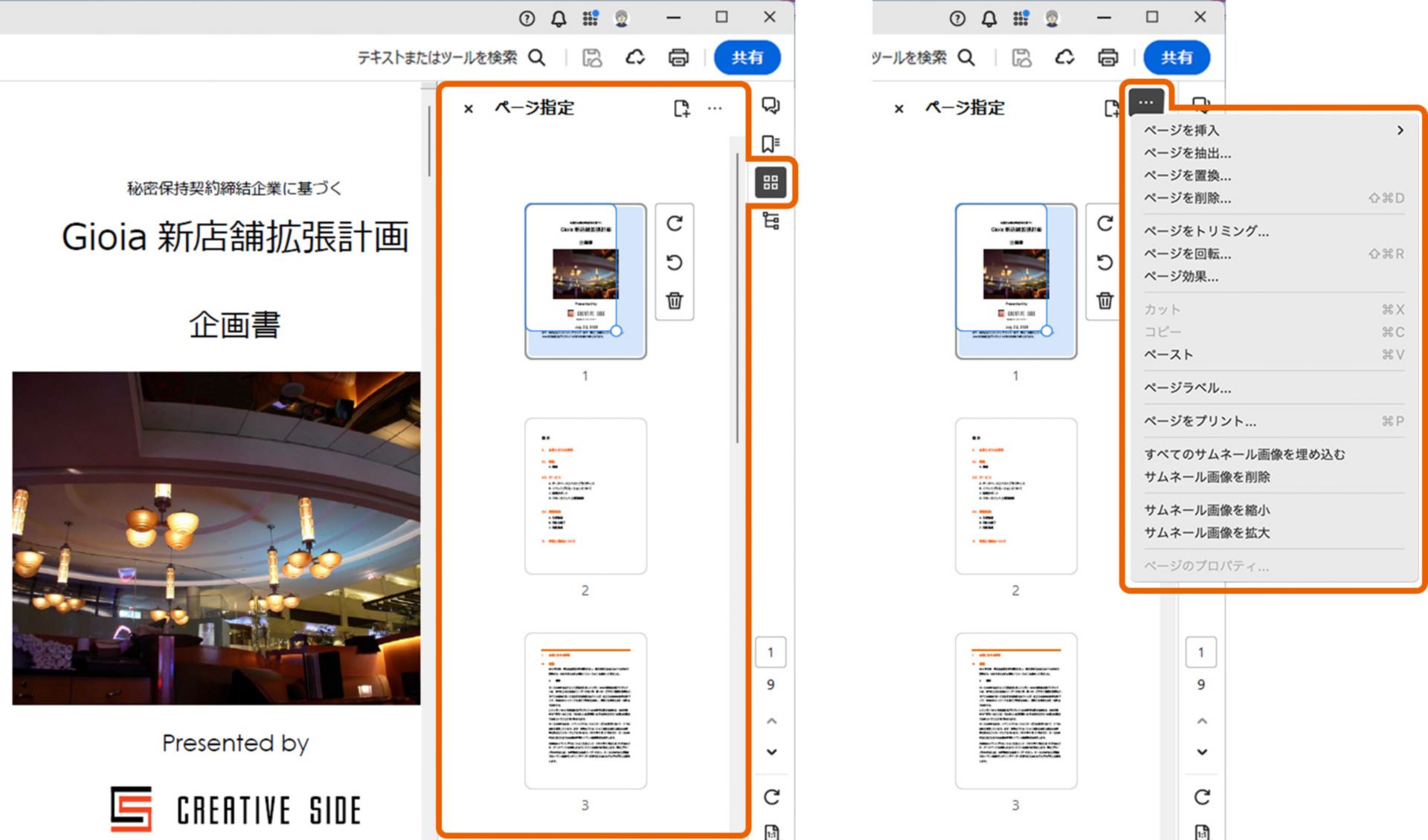Click the print icon in top toolbar
This screenshot has height=840, width=1428.
[x=678, y=57]
